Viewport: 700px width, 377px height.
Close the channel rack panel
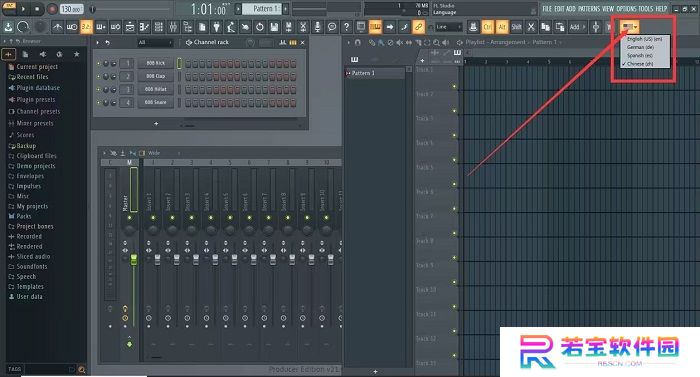[303, 42]
